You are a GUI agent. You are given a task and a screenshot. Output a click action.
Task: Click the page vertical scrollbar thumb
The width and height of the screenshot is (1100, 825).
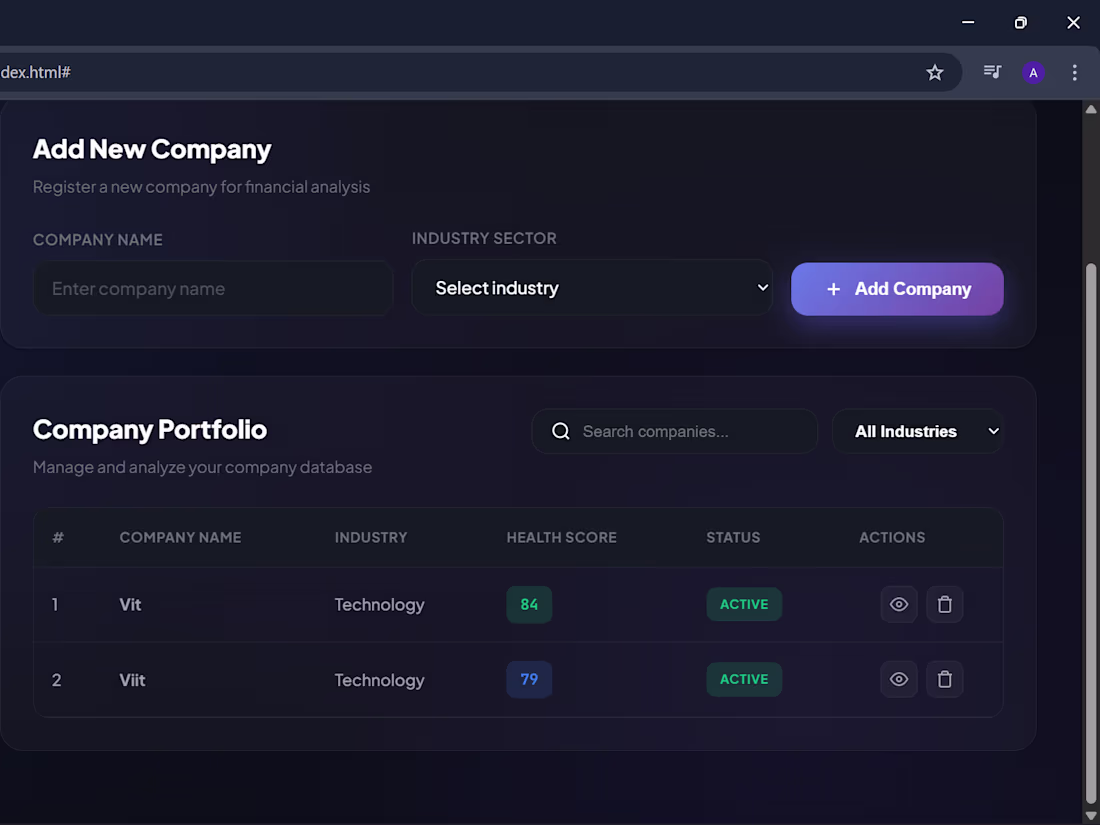[1090, 530]
